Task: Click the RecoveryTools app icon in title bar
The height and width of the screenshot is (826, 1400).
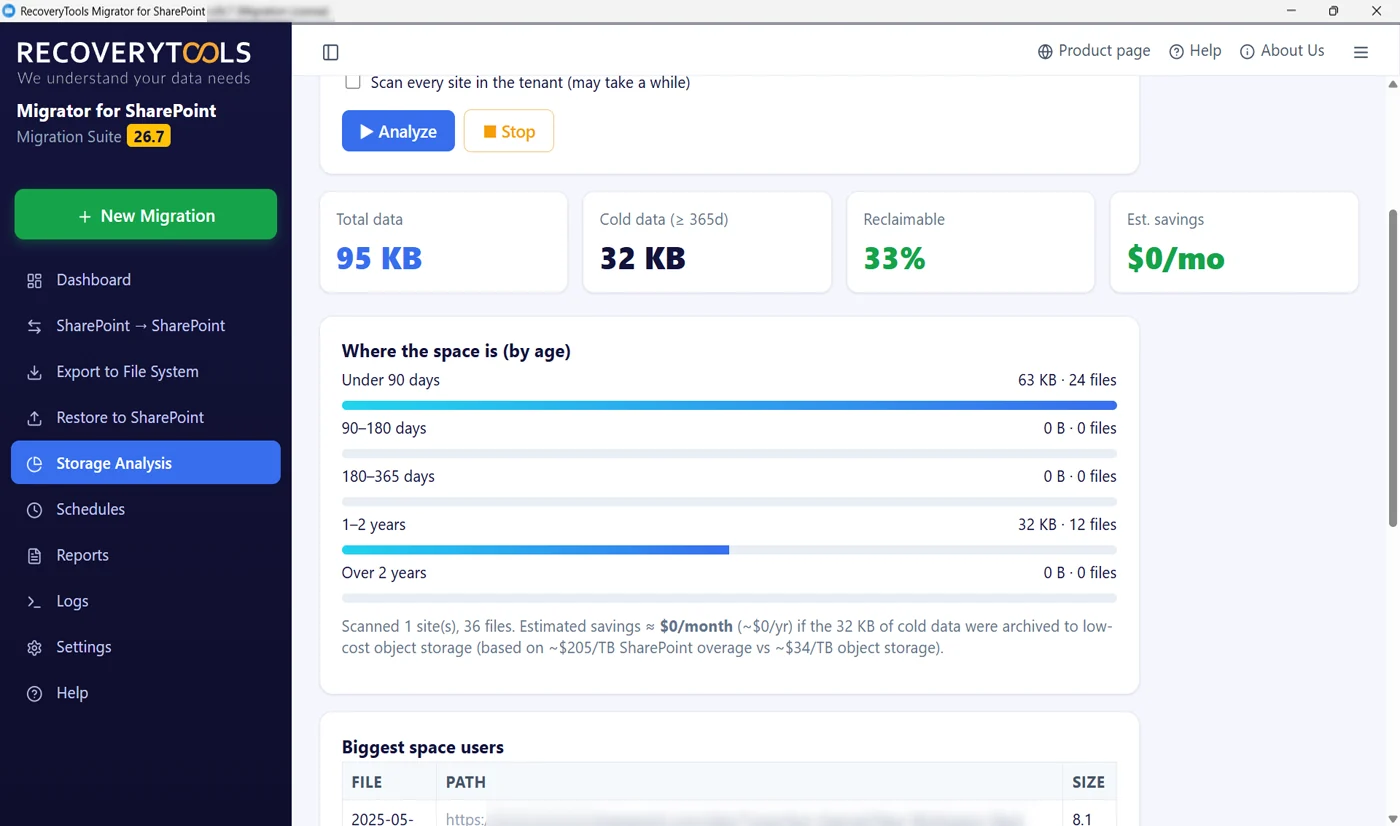Action: (9, 11)
